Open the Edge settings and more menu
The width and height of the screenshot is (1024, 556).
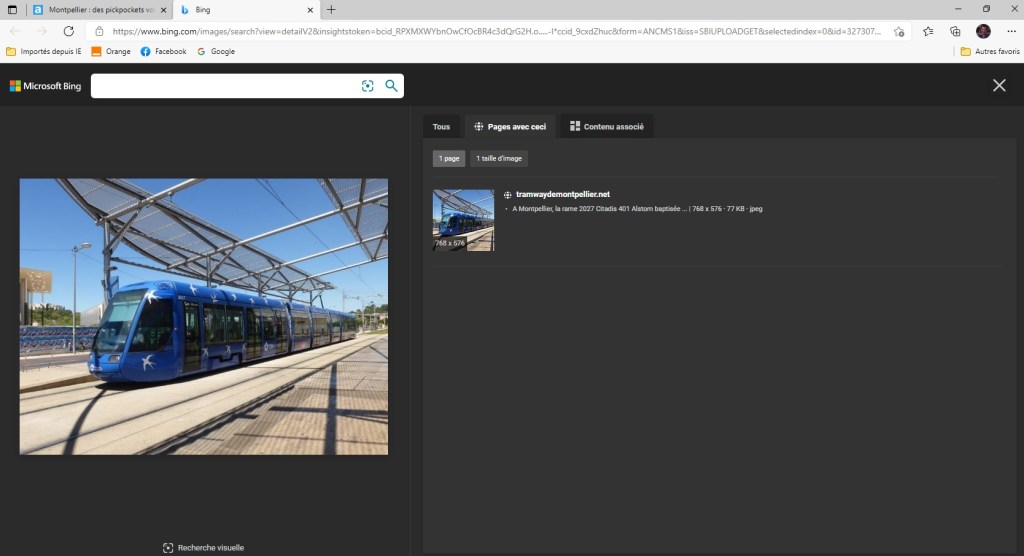[x=1010, y=31]
